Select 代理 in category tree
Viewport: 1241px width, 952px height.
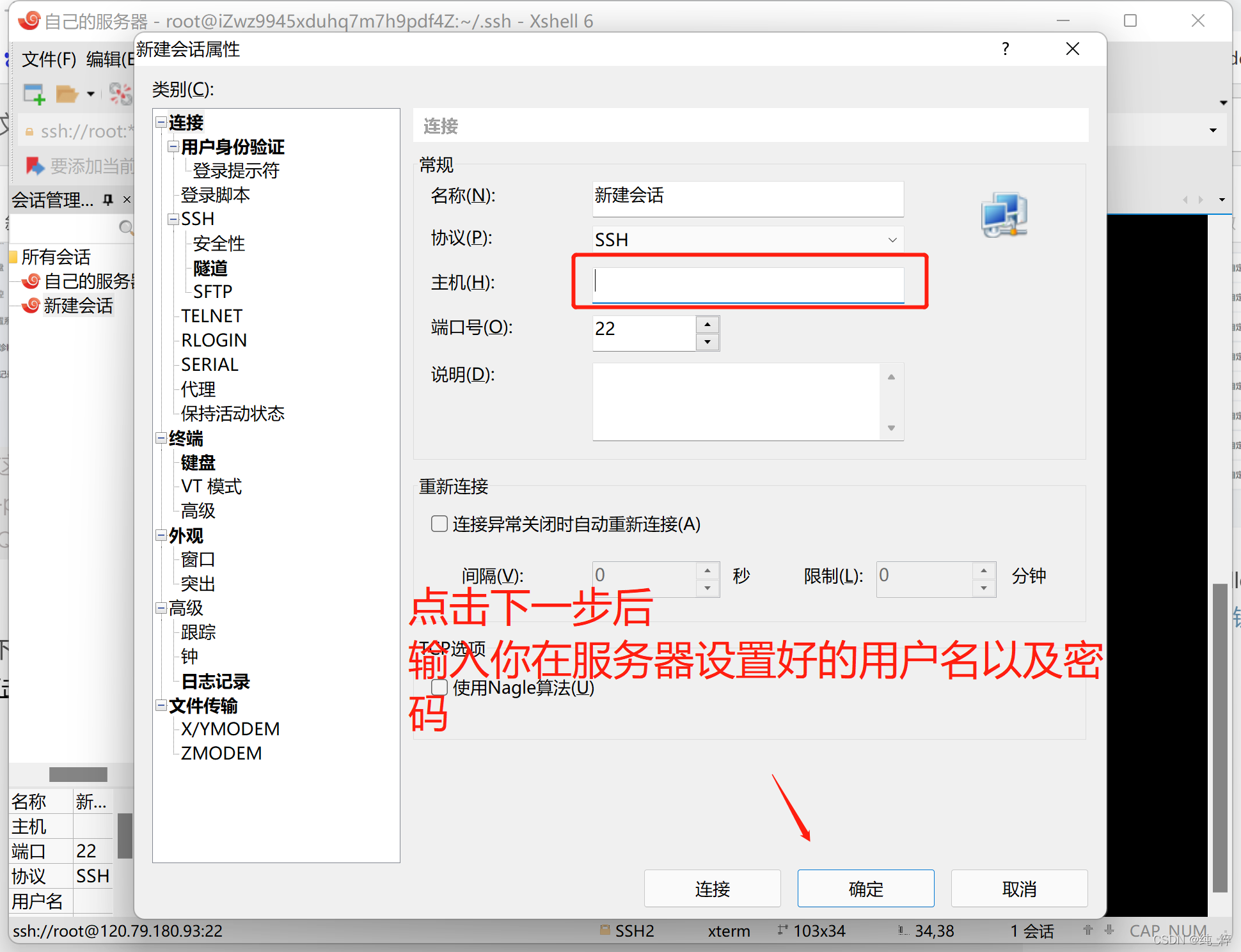(x=198, y=389)
